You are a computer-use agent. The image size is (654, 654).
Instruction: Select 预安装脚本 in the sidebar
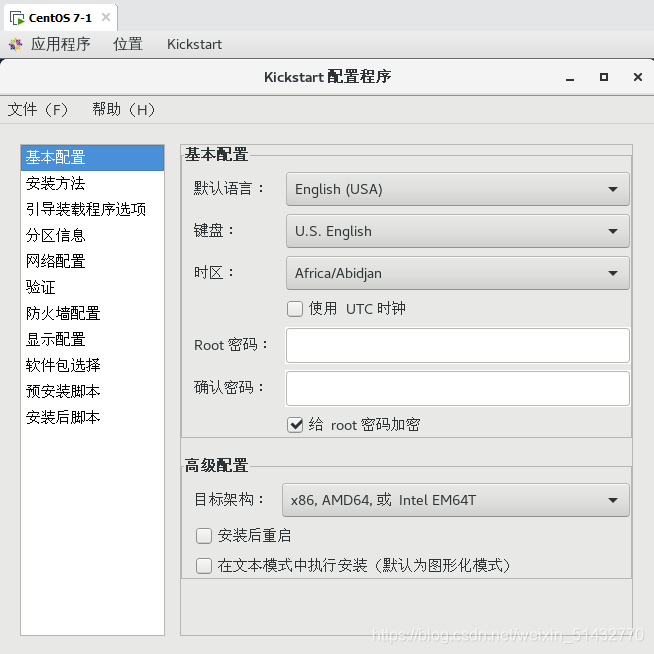pyautogui.click(x=93, y=392)
